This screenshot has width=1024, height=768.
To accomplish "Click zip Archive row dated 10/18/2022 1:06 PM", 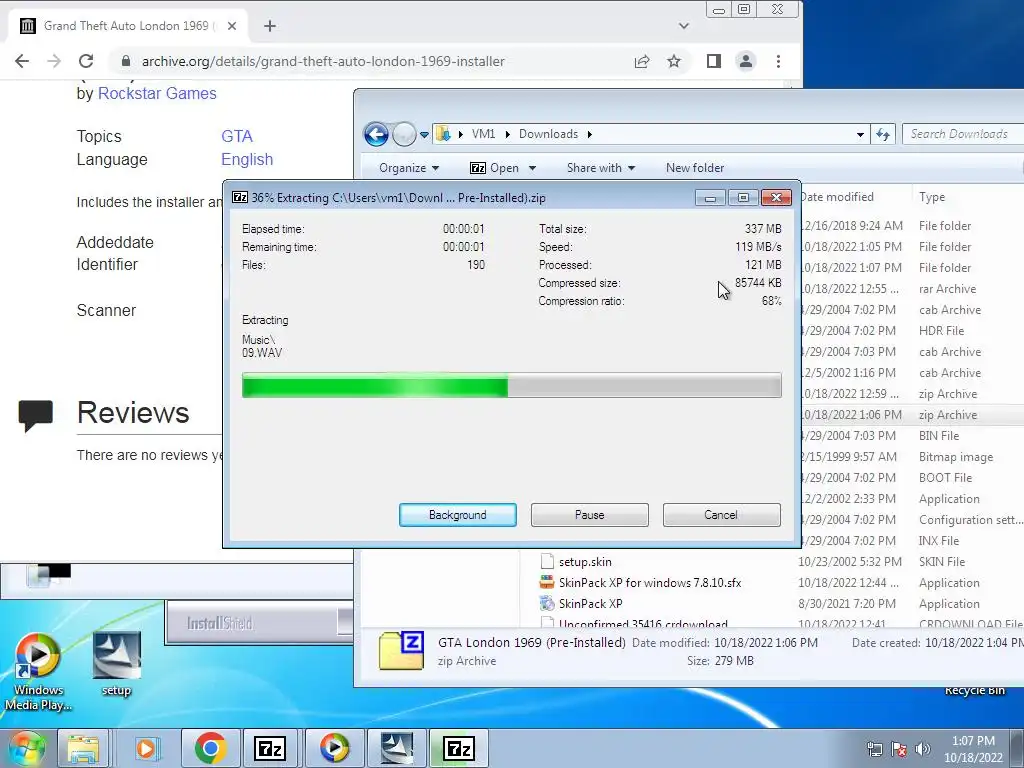I will [x=911, y=415].
